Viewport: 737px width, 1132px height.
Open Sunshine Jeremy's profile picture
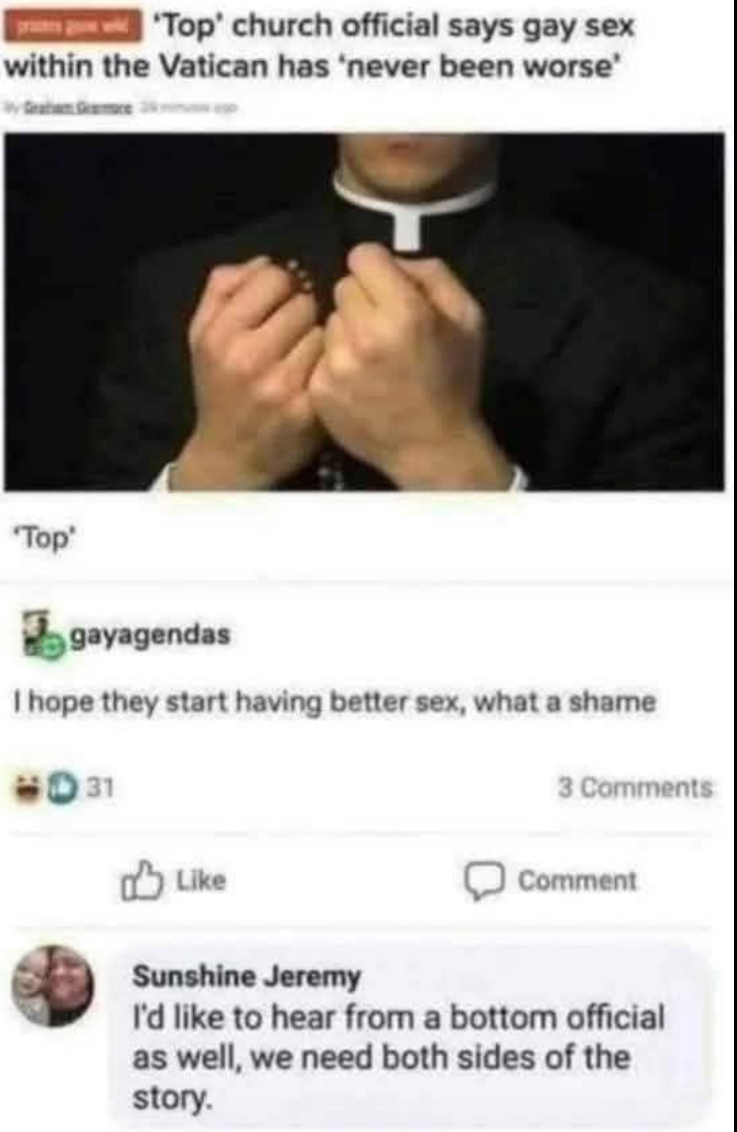click(53, 985)
